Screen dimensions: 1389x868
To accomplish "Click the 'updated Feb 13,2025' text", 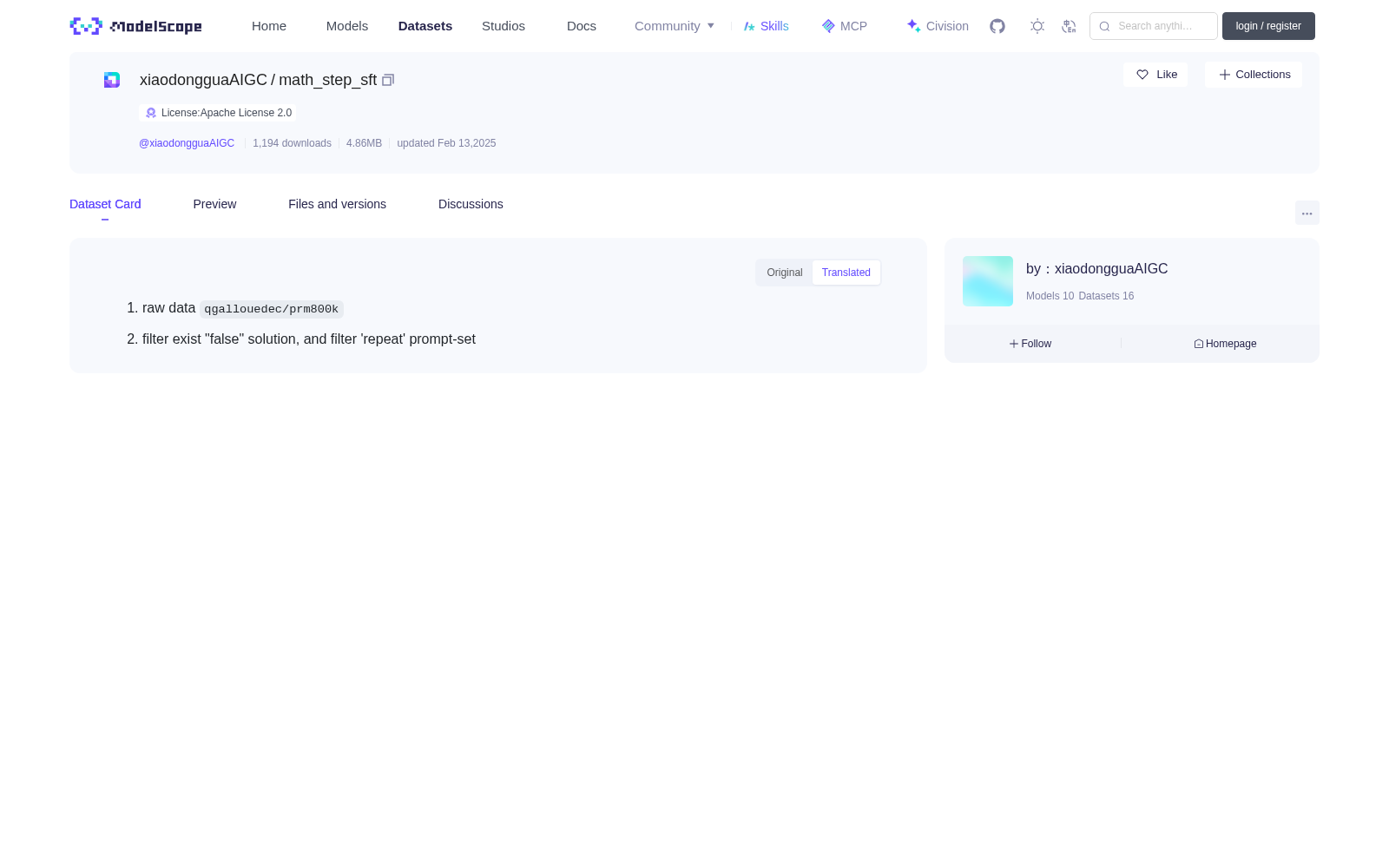I will pyautogui.click(x=446, y=143).
